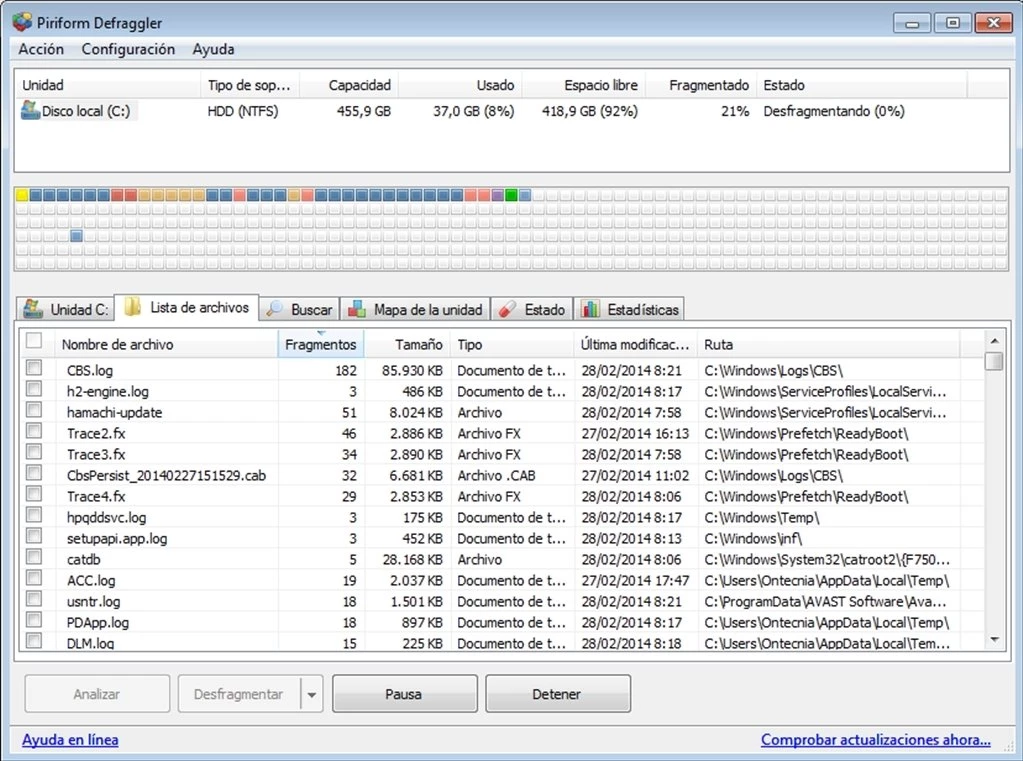Click scrollbar down arrow in file list

[x=994, y=639]
